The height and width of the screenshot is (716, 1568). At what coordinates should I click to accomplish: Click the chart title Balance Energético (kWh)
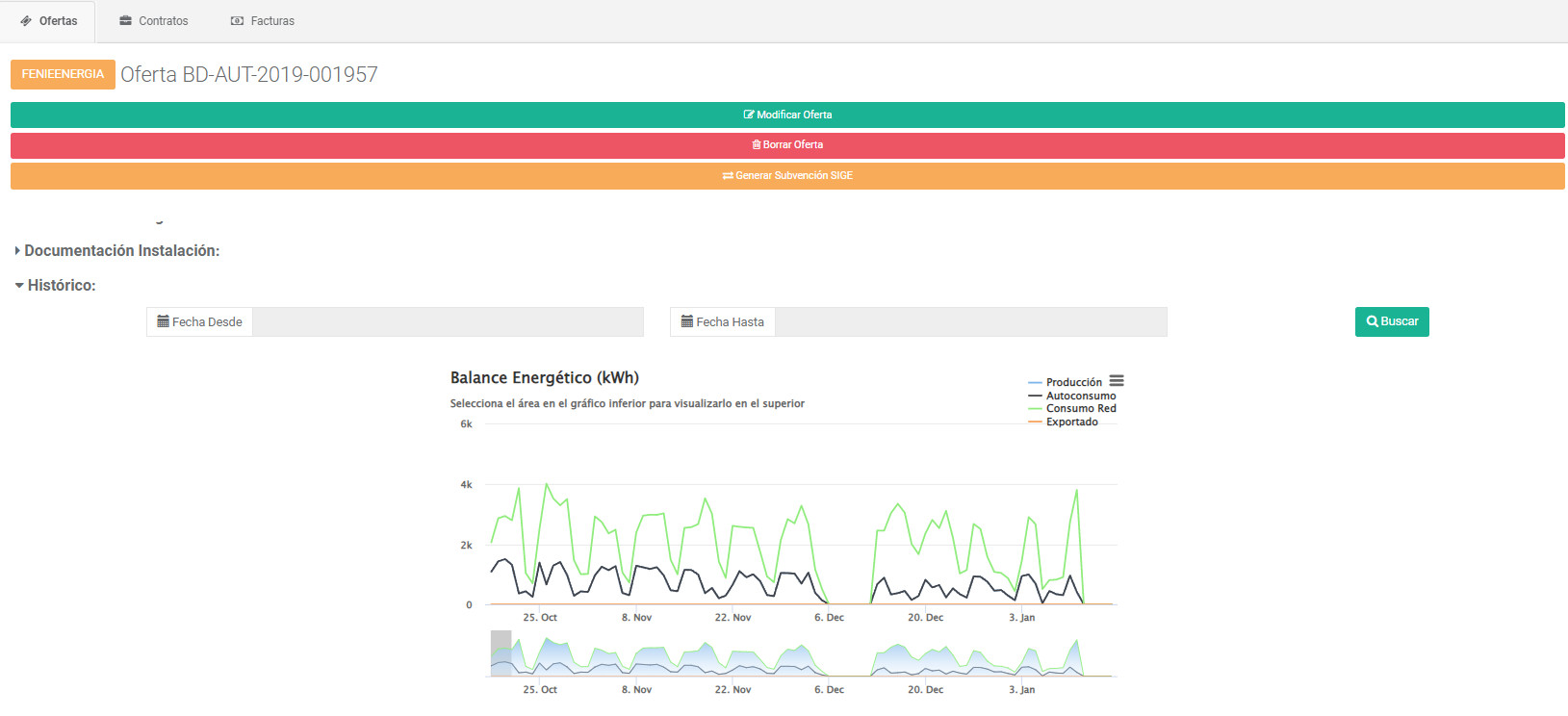pos(545,377)
